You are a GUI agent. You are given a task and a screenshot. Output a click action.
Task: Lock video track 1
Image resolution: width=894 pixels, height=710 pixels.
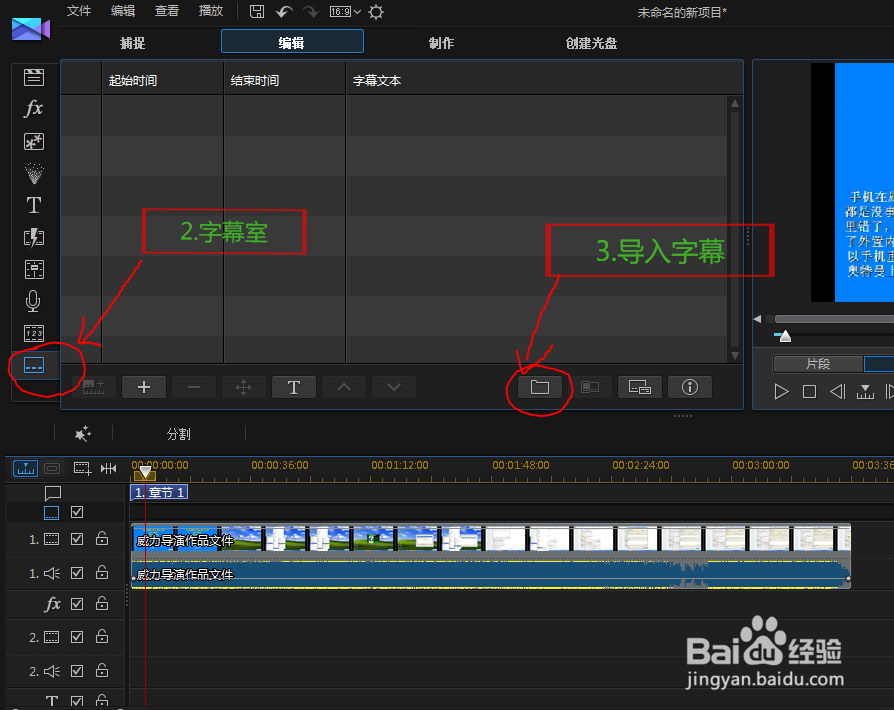pos(102,538)
